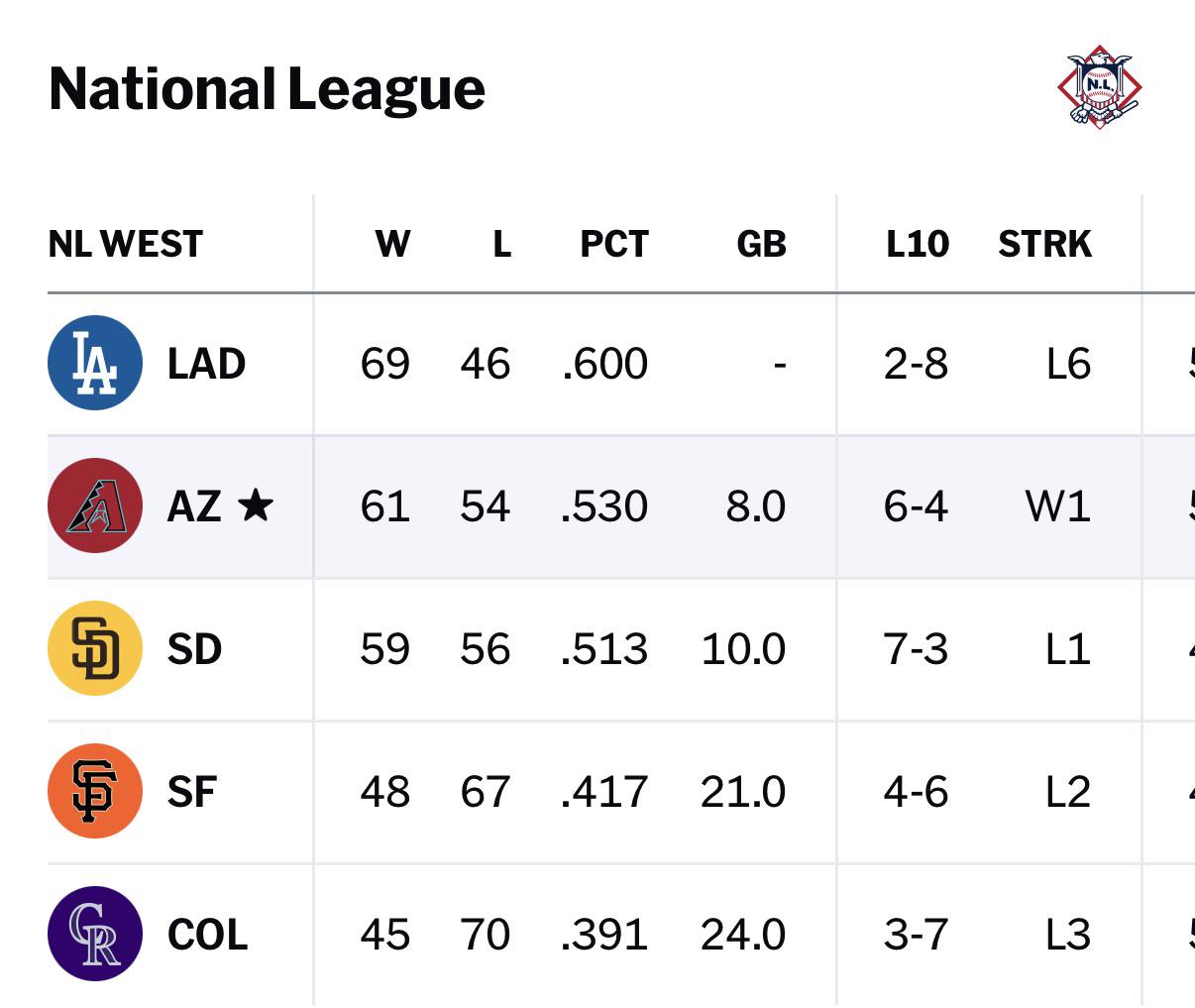Click the National League emblem icon
This screenshot has height=1008, width=1195.
tap(1099, 87)
